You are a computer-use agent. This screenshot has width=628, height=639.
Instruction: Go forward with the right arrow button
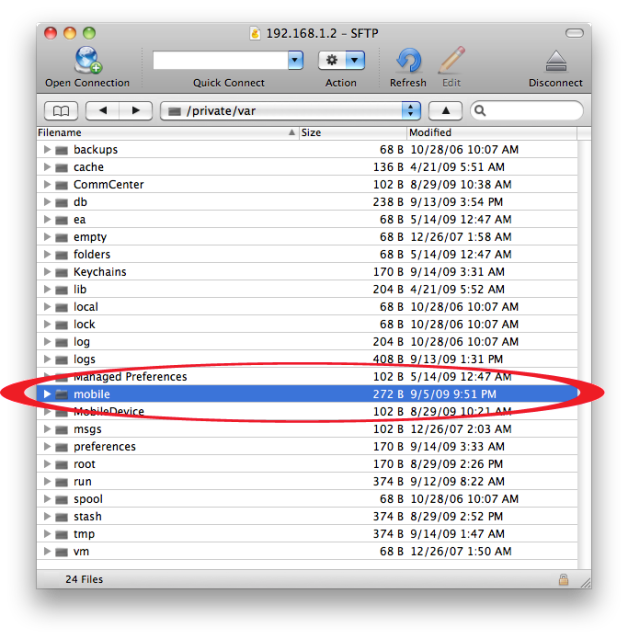click(136, 111)
